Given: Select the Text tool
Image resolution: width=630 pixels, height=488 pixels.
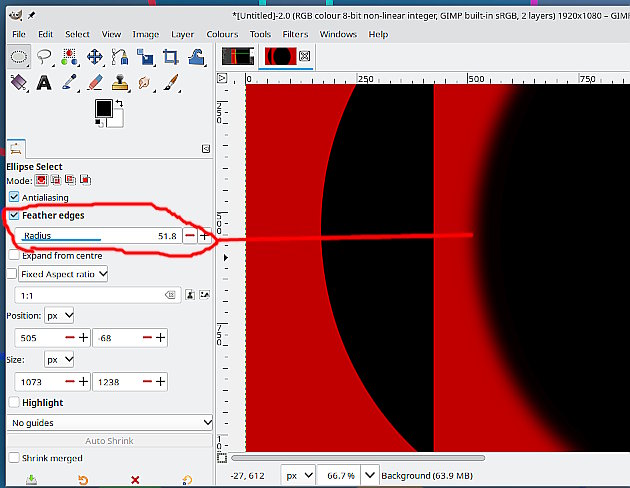Looking at the screenshot, I should click(44, 83).
